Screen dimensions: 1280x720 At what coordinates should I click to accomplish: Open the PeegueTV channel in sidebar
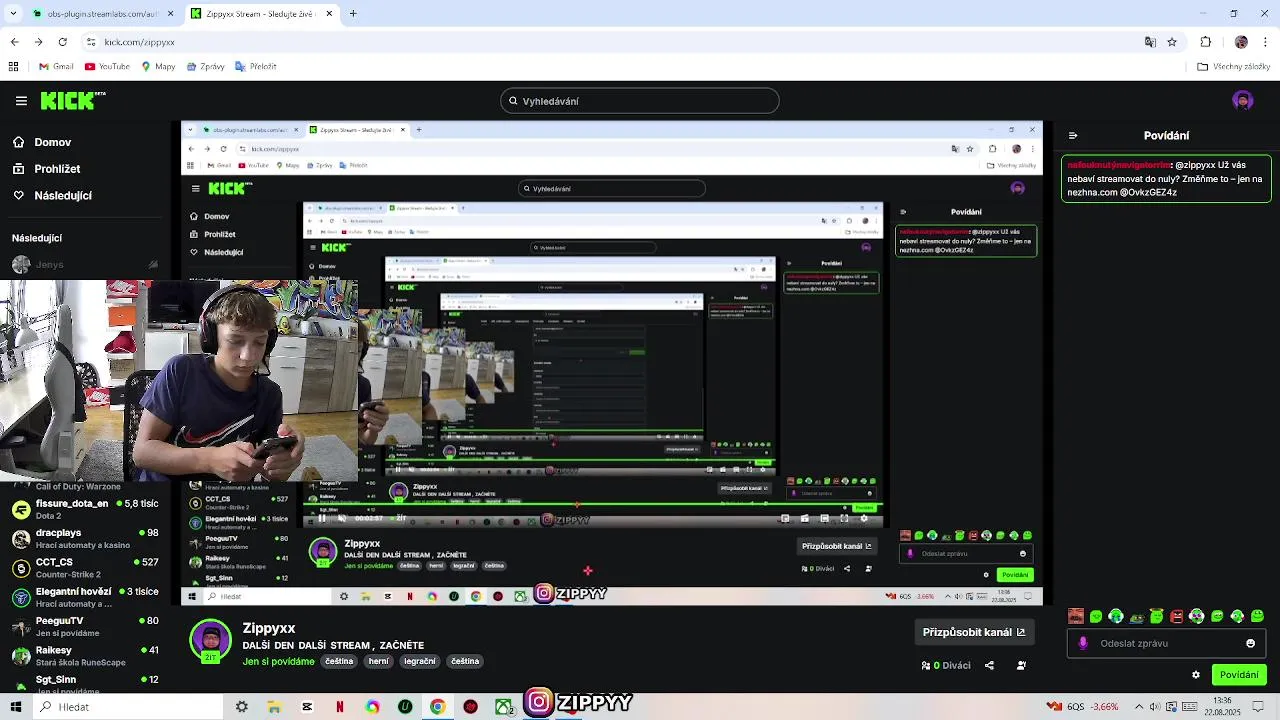[x=85, y=625]
